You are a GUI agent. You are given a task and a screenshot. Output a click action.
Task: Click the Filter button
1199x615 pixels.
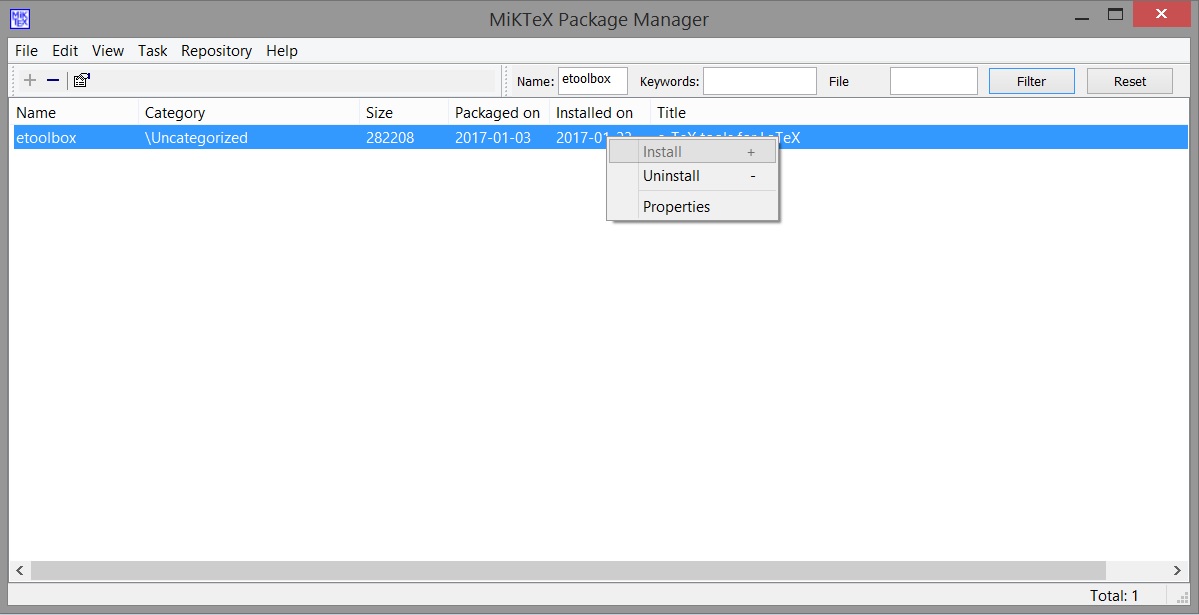coord(1032,81)
